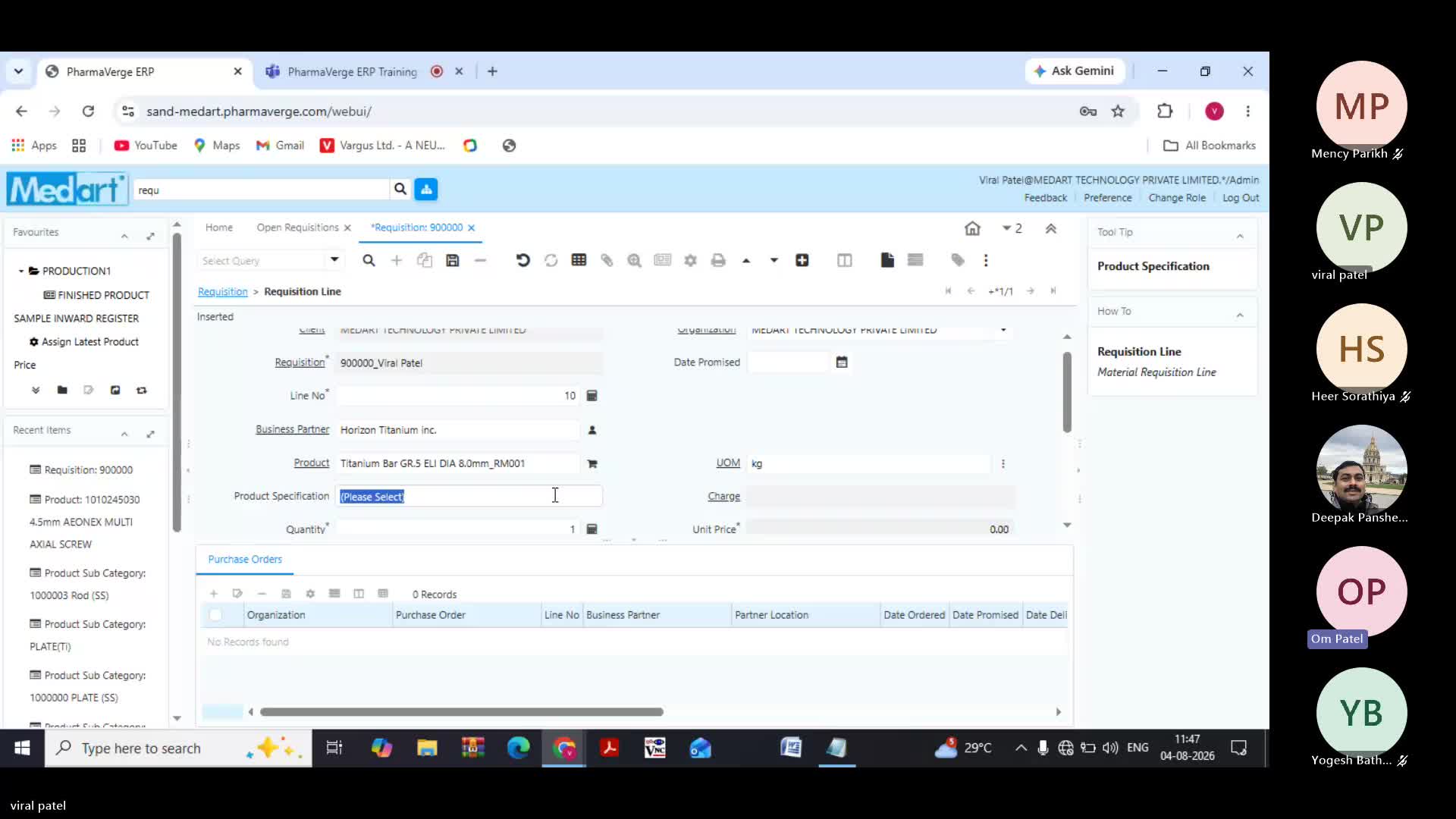Viewport: 1456px width, 819px height.
Task: Click the Business Partner field label link
Action: [x=293, y=429]
